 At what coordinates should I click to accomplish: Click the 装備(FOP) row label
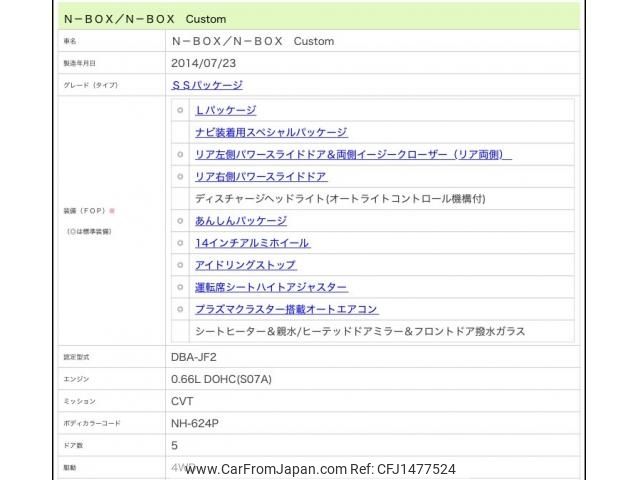tap(84, 211)
